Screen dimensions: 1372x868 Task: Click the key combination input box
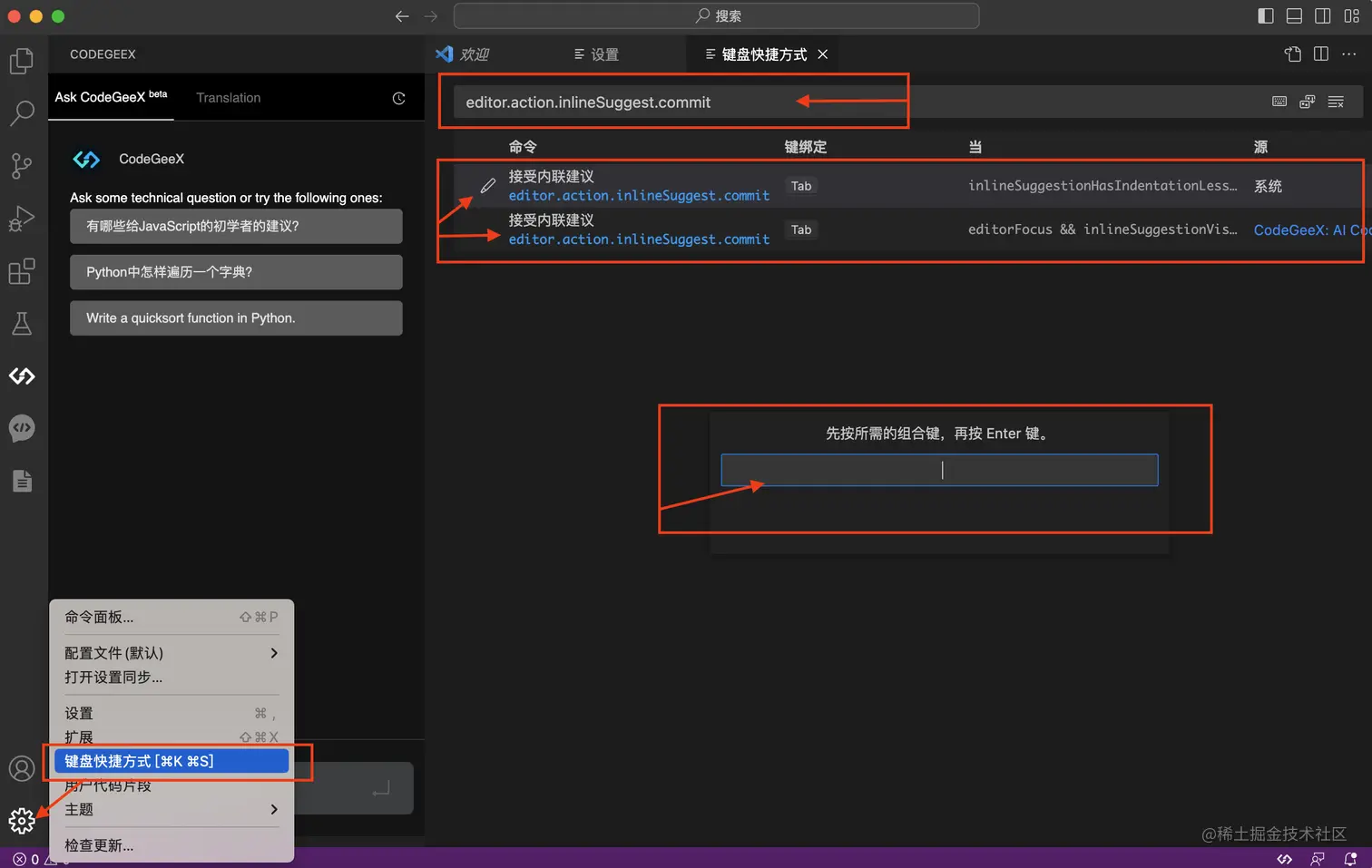click(939, 470)
